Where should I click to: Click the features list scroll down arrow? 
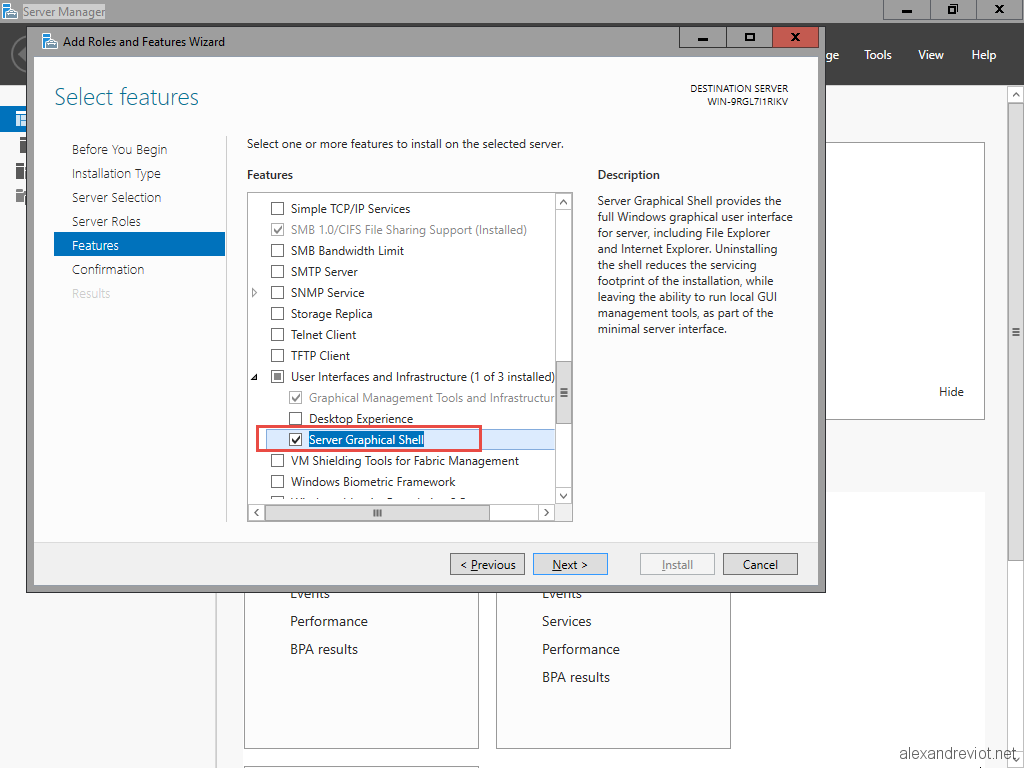click(564, 496)
